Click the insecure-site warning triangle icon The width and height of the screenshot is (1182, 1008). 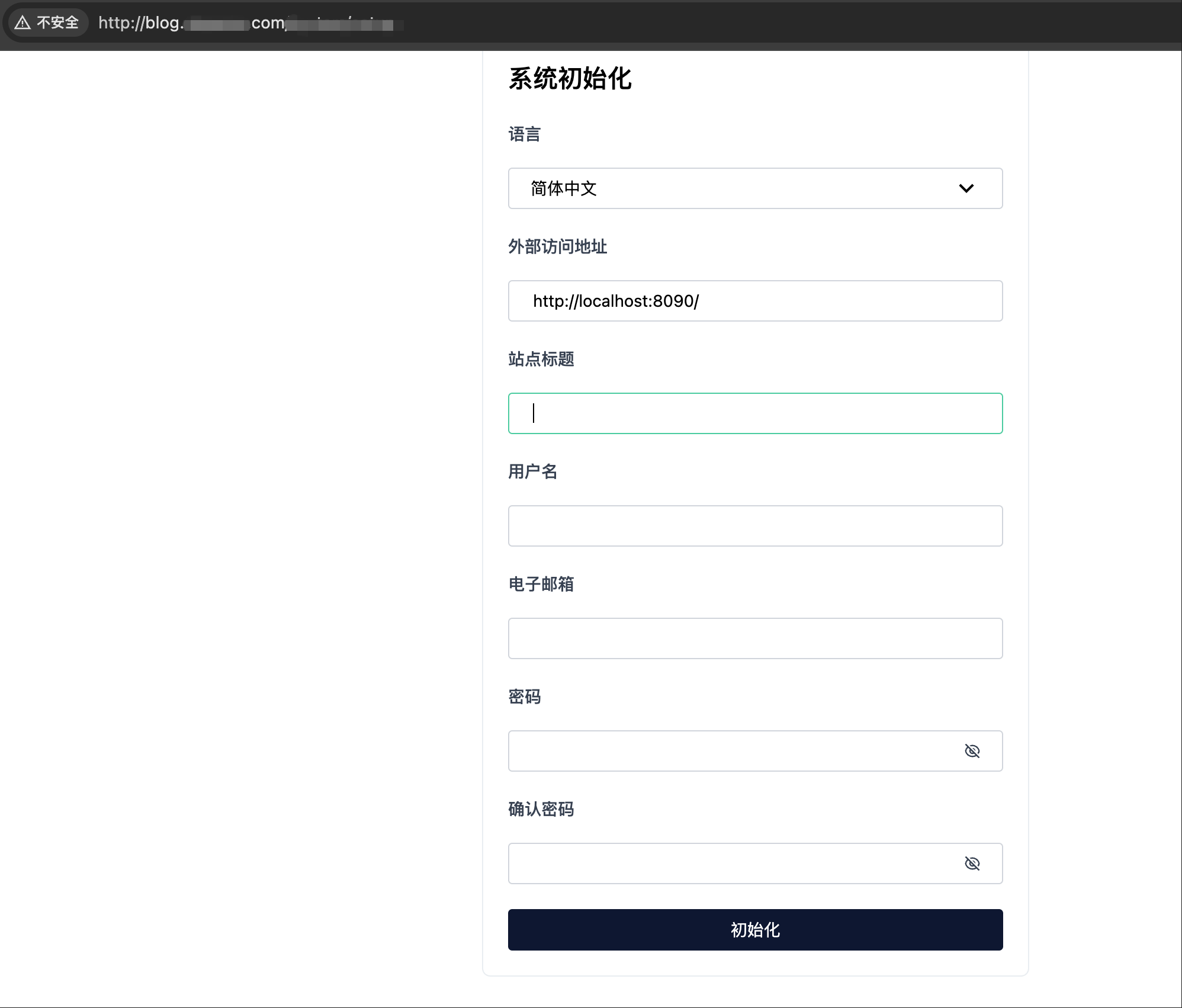[23, 23]
